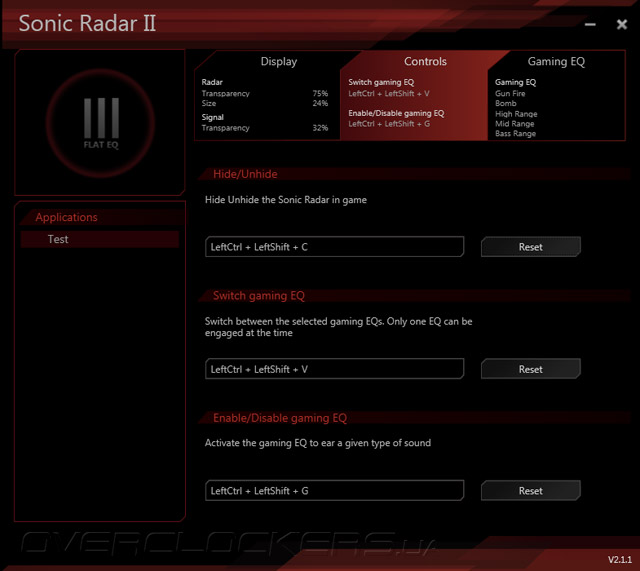
Task: Select the Test application entry
Action: (x=100, y=239)
